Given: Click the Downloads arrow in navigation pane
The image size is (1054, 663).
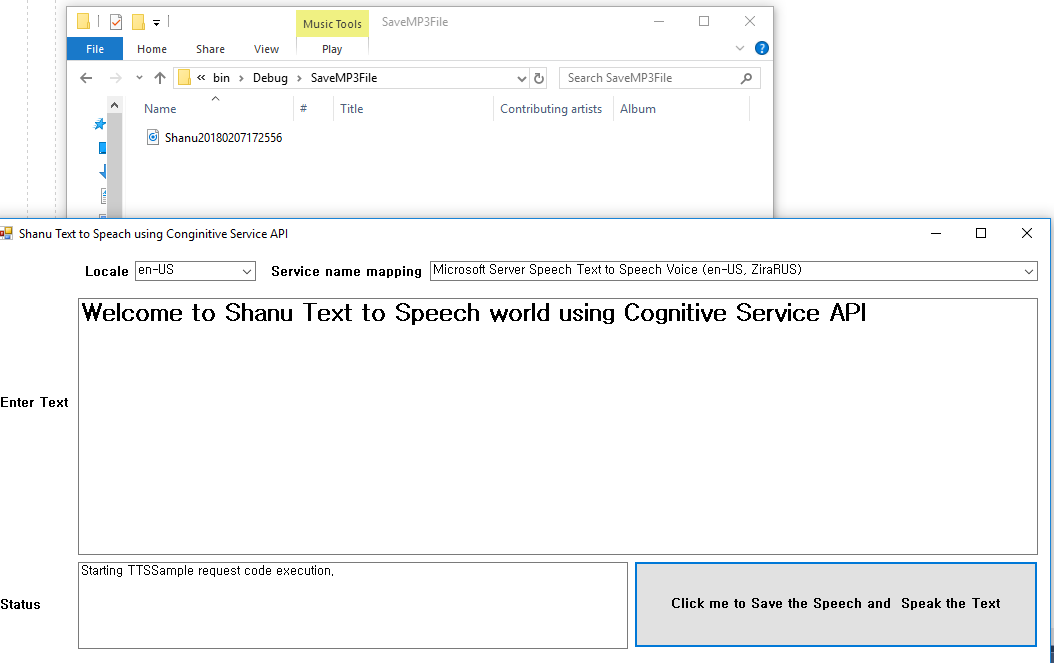Looking at the screenshot, I should [x=103, y=172].
